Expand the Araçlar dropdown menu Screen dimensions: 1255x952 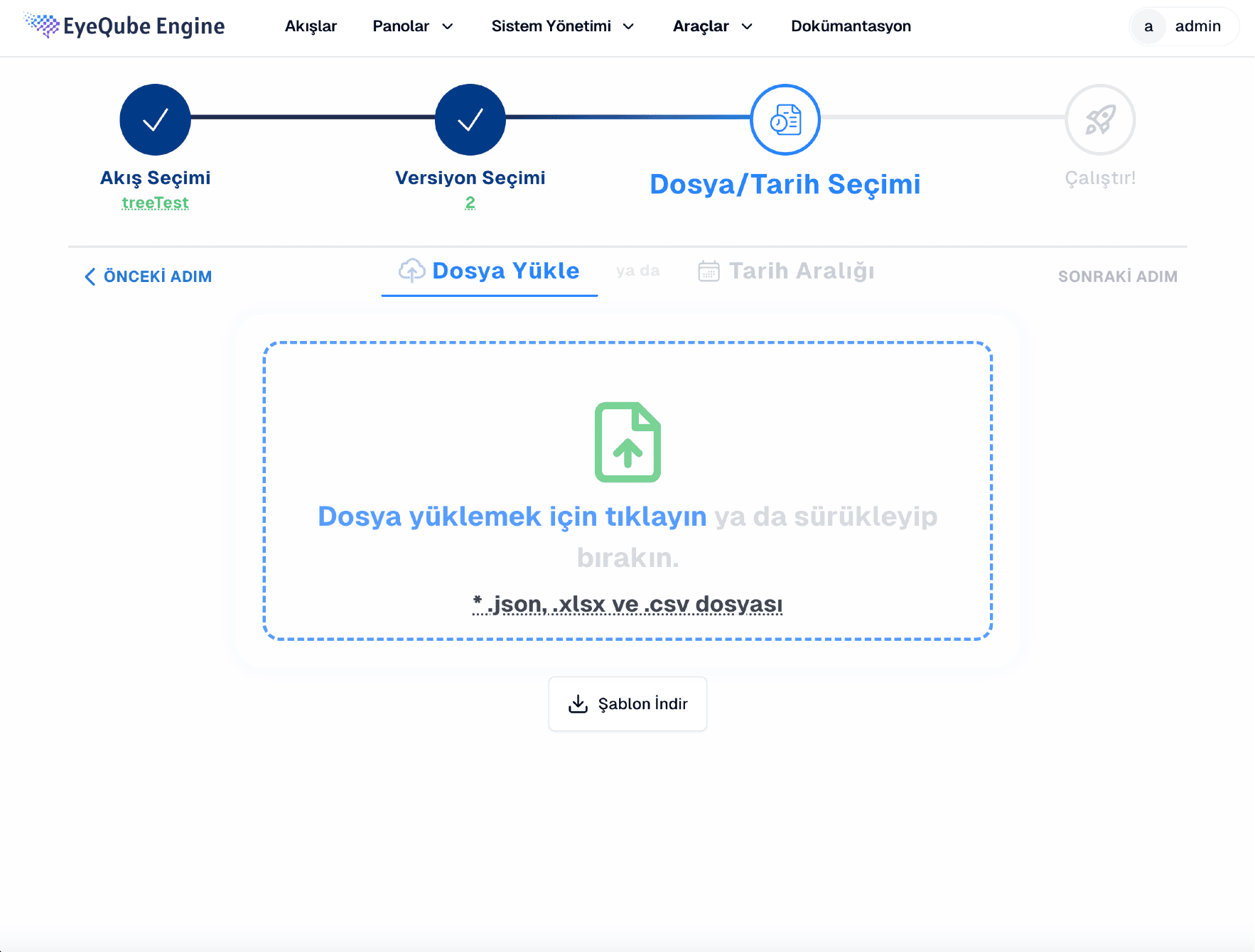(713, 26)
